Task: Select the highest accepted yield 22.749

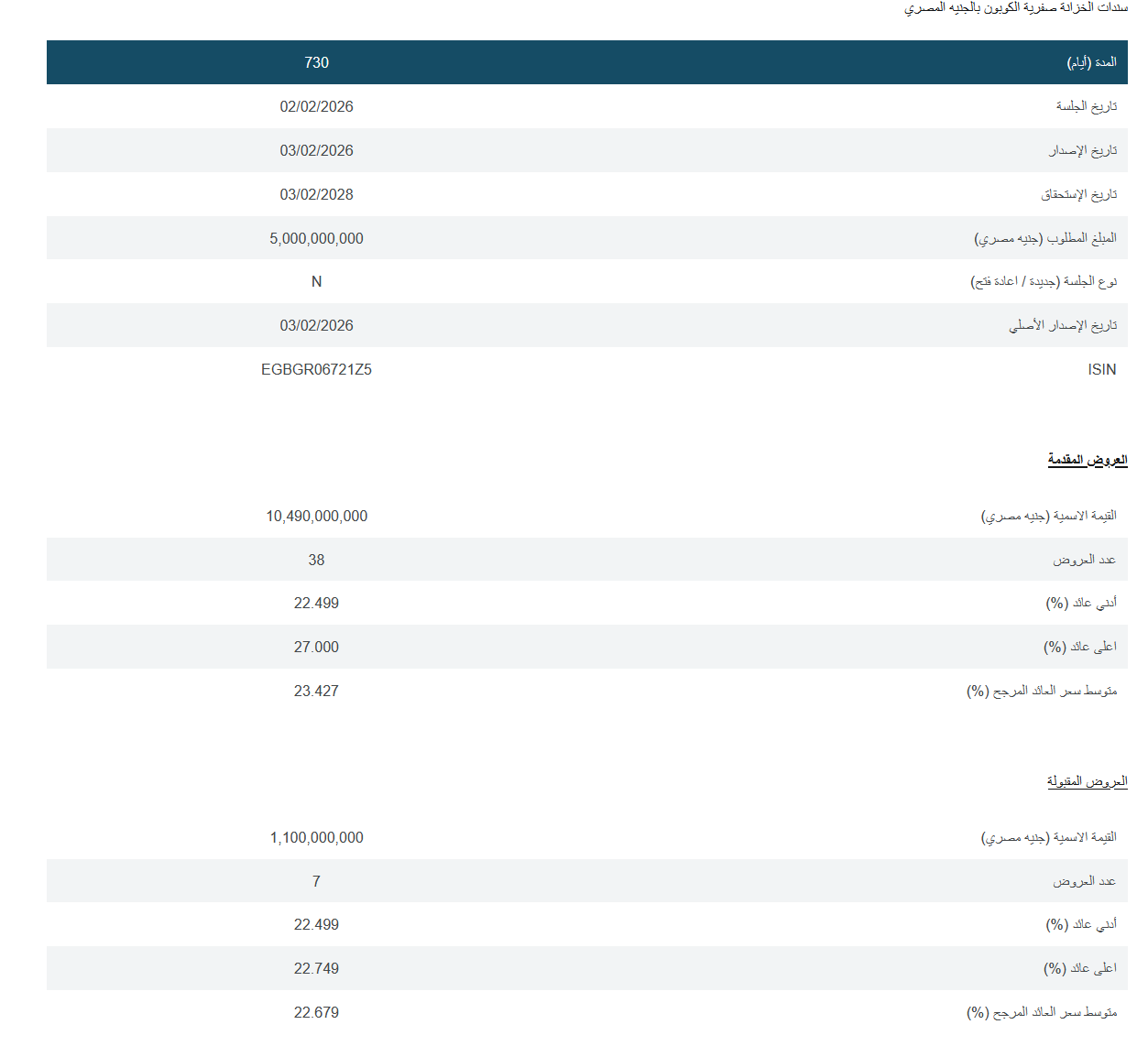Action: coord(316,969)
